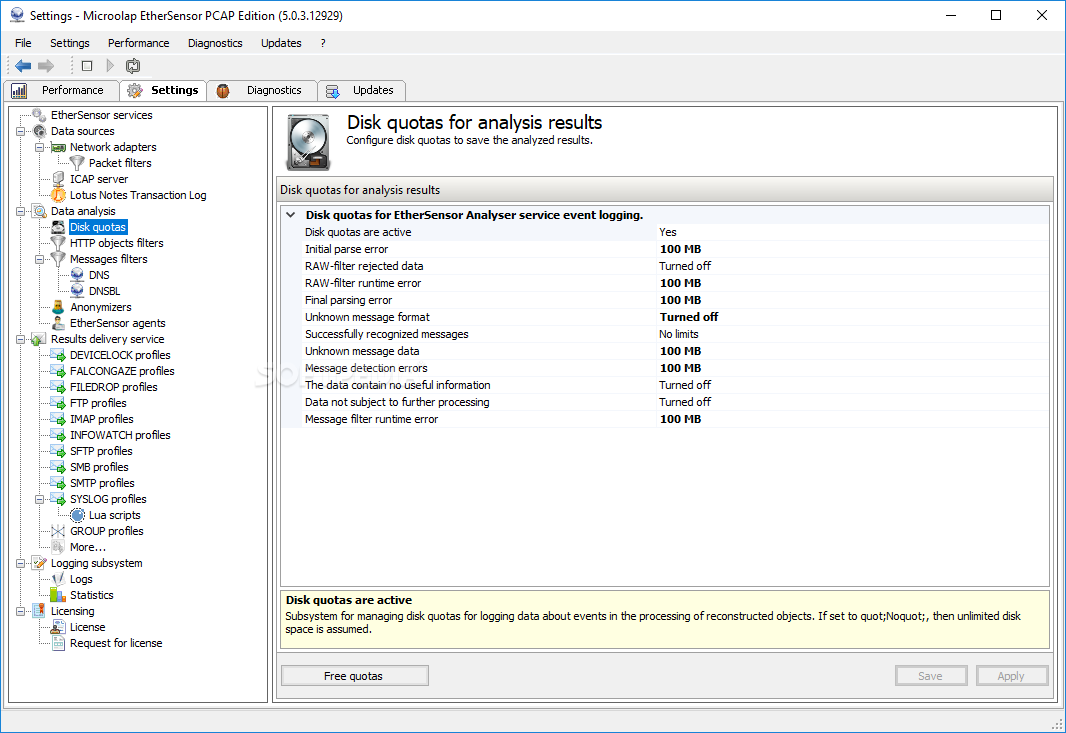Open SMTP profiles in the tree

click(x=102, y=483)
